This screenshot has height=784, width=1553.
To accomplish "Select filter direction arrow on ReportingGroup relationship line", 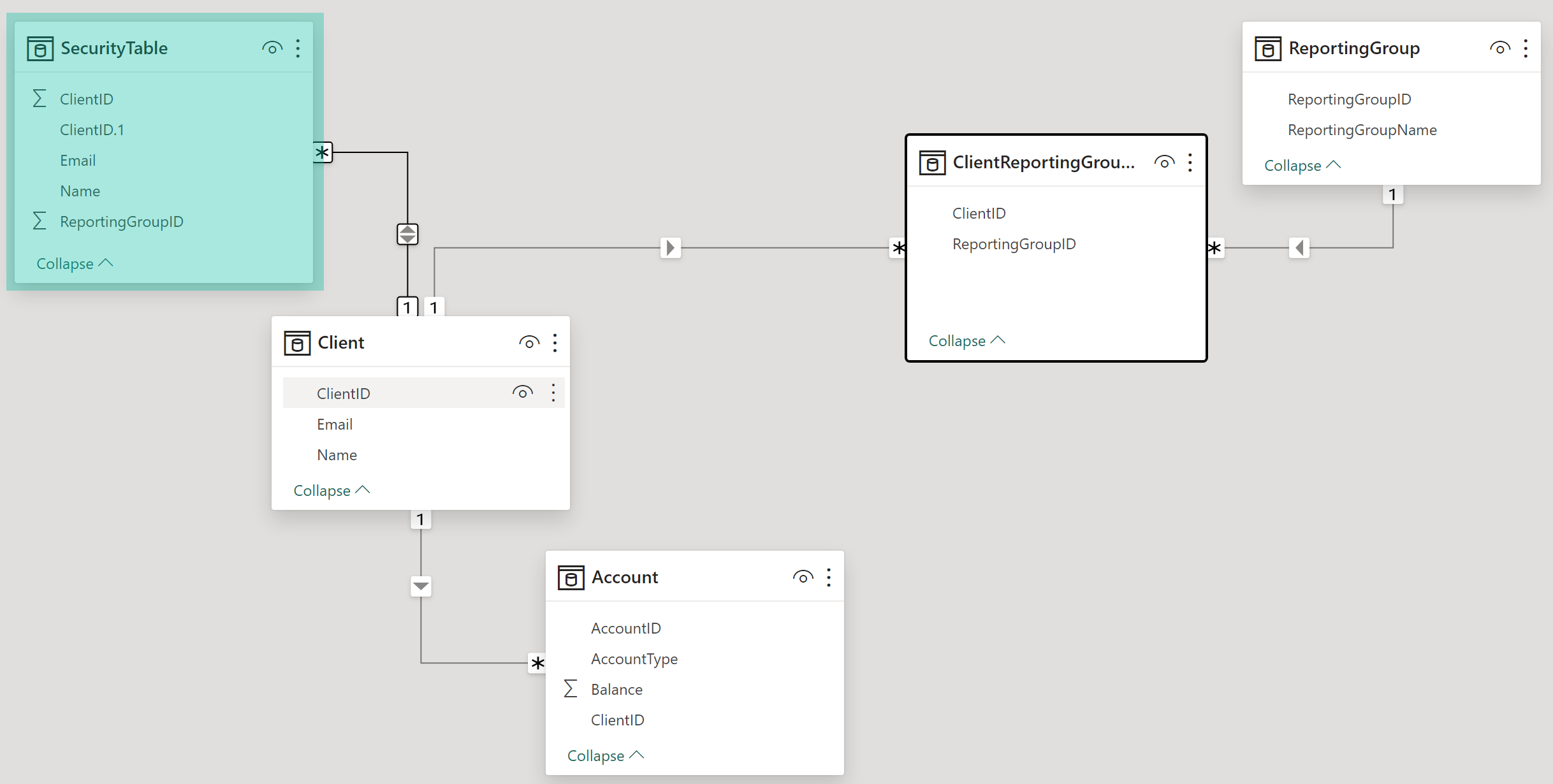I will click(1299, 247).
